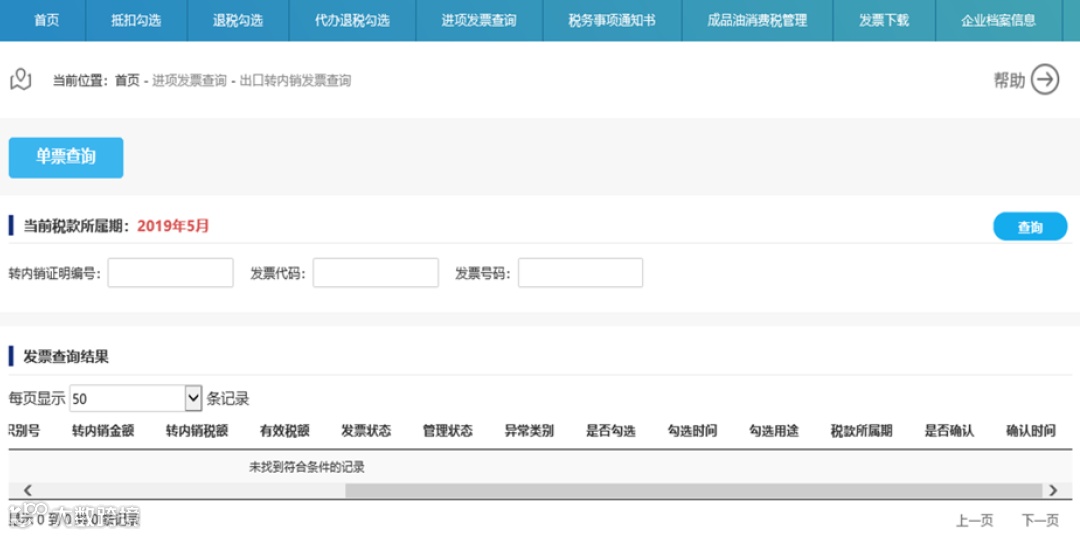Open 成品油消费税管理 tab

(756, 21)
